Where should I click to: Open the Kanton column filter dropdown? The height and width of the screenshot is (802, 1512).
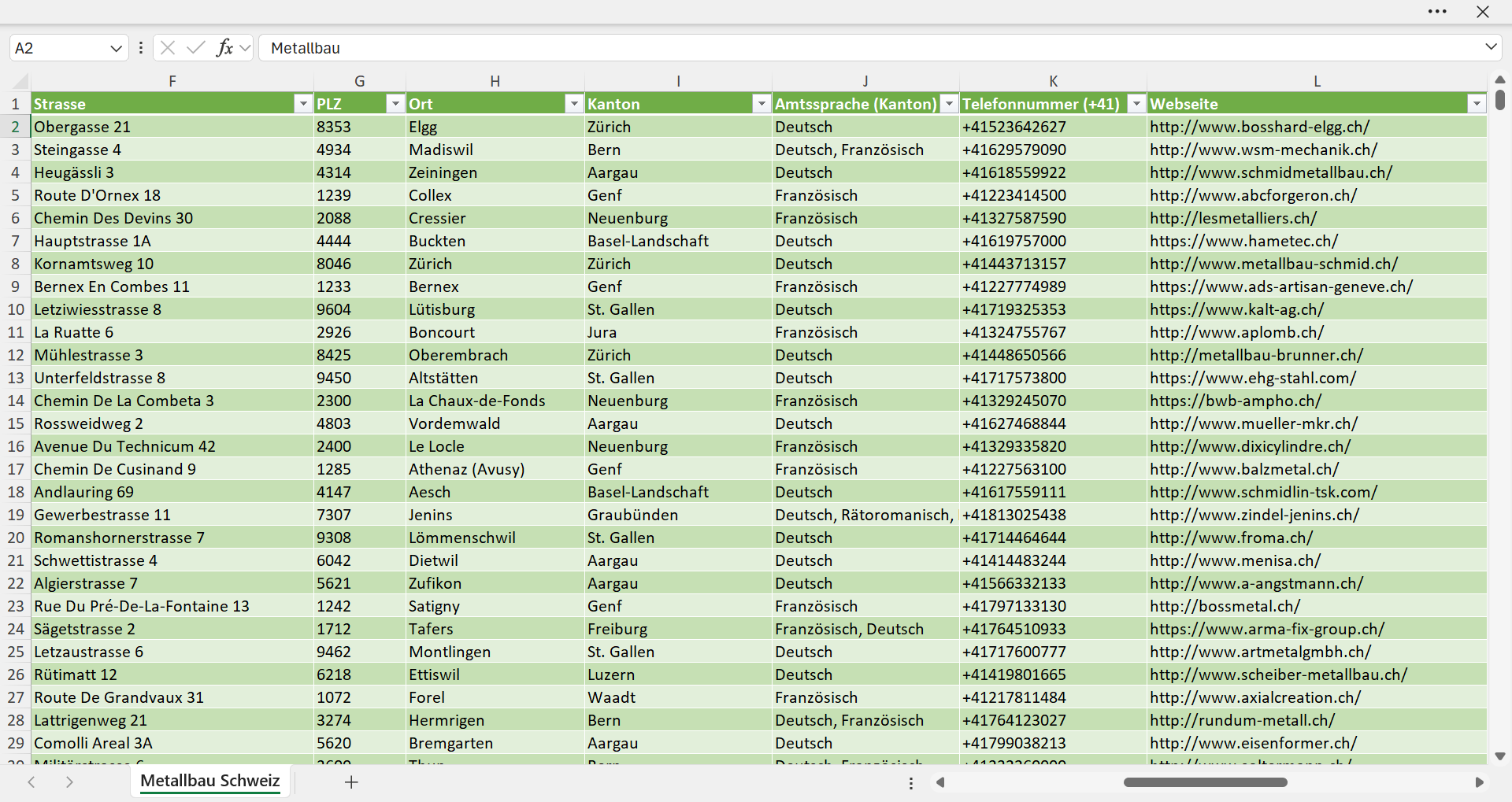click(x=762, y=104)
